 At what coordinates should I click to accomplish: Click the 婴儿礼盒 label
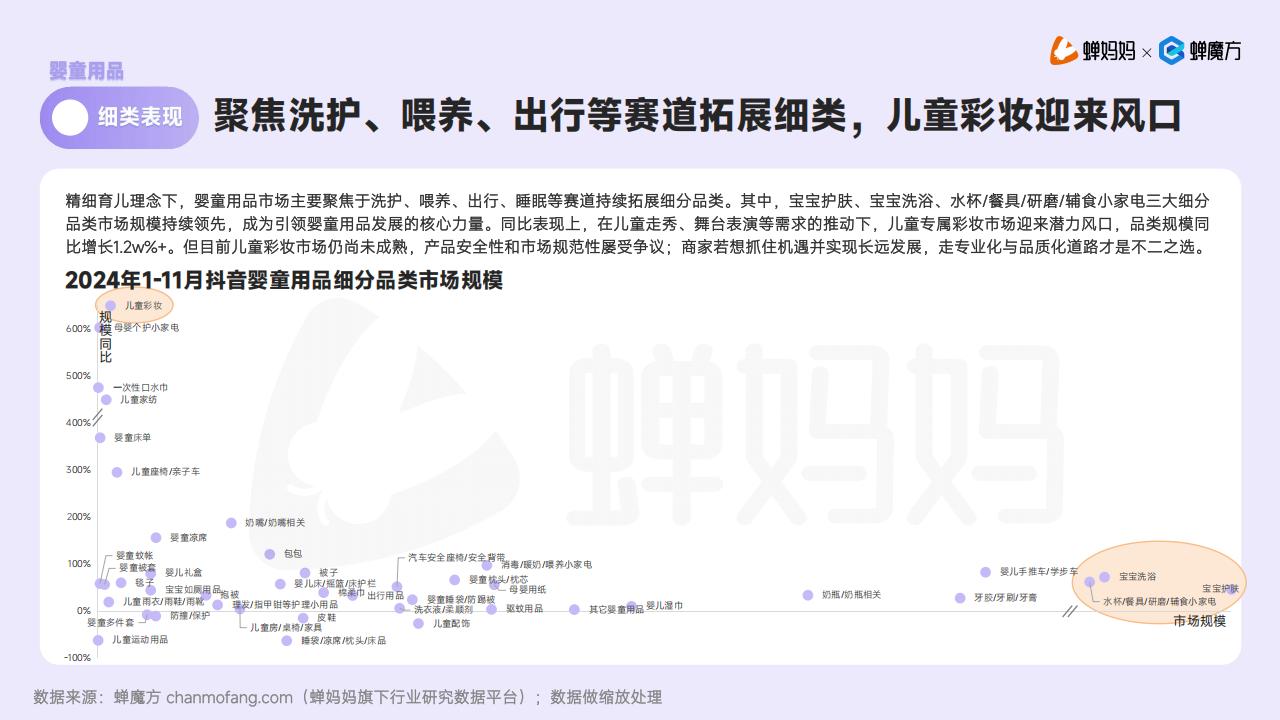(183, 572)
